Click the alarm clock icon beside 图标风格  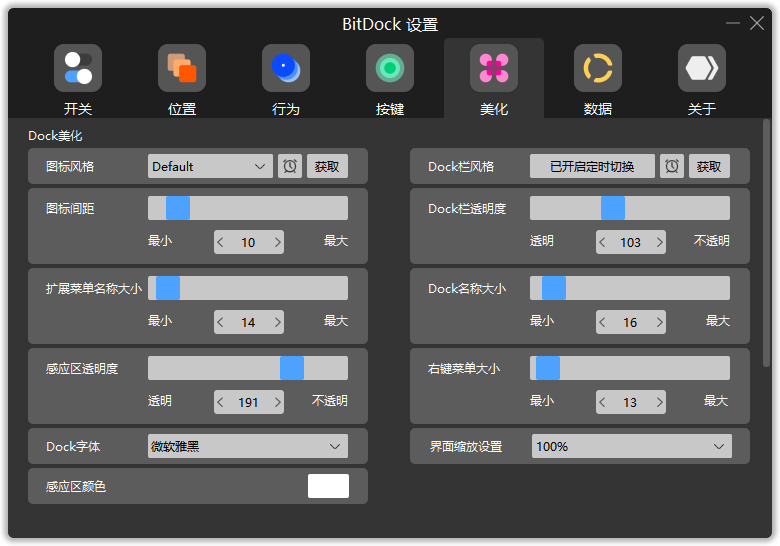pos(290,166)
